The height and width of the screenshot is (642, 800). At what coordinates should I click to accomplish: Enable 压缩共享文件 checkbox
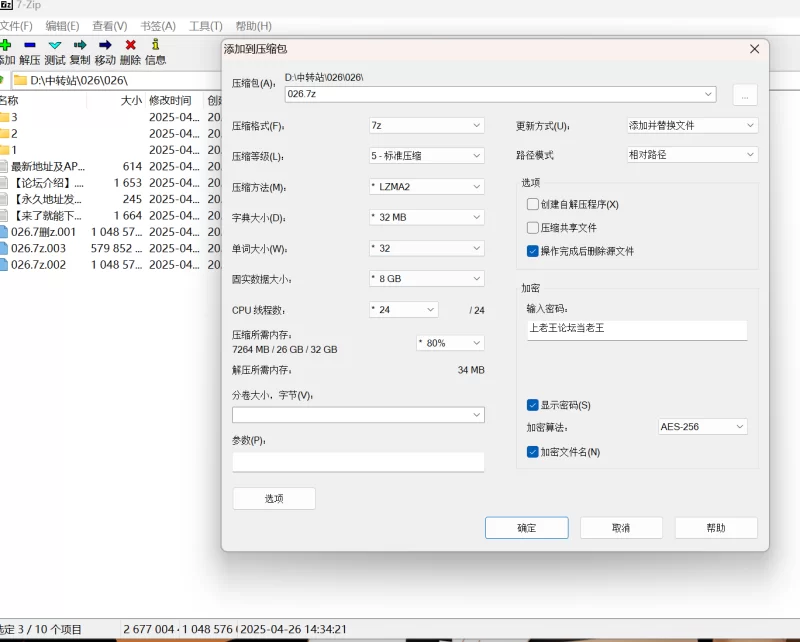[533, 228]
